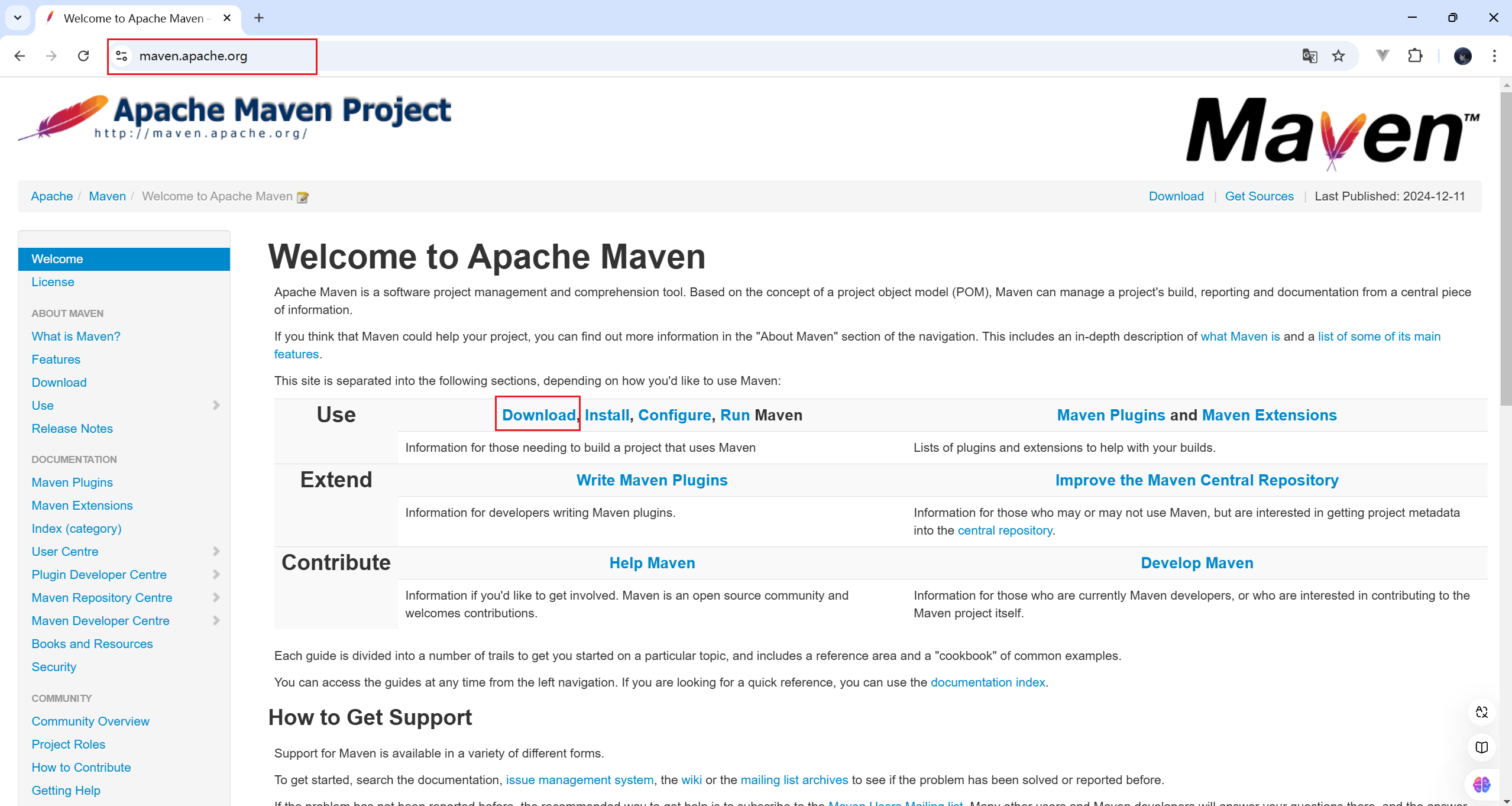Click the Configure link in Use row
Viewport: 1512px width, 806px height.
pyautogui.click(x=674, y=415)
